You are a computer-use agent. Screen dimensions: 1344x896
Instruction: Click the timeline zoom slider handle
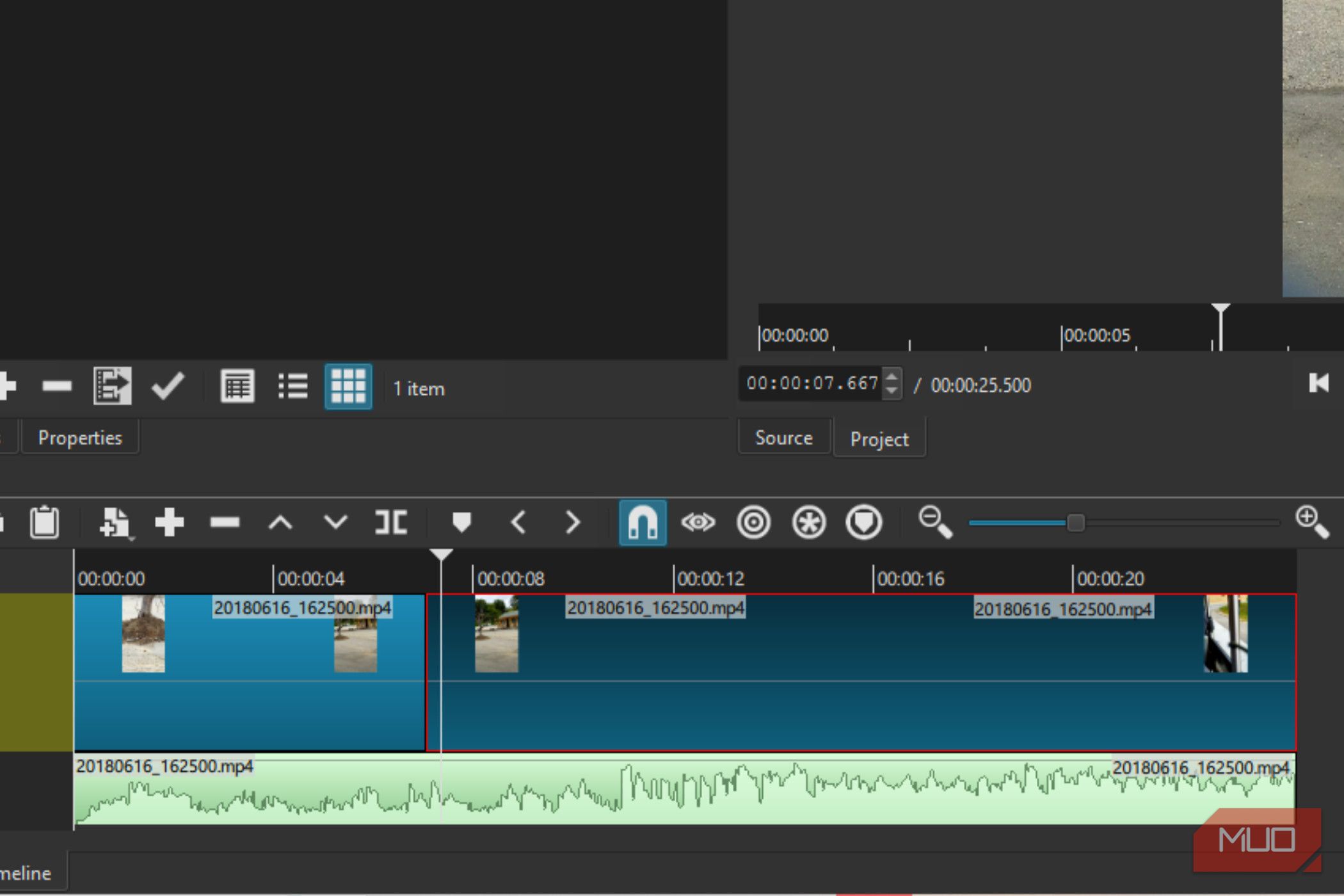pos(1076,523)
